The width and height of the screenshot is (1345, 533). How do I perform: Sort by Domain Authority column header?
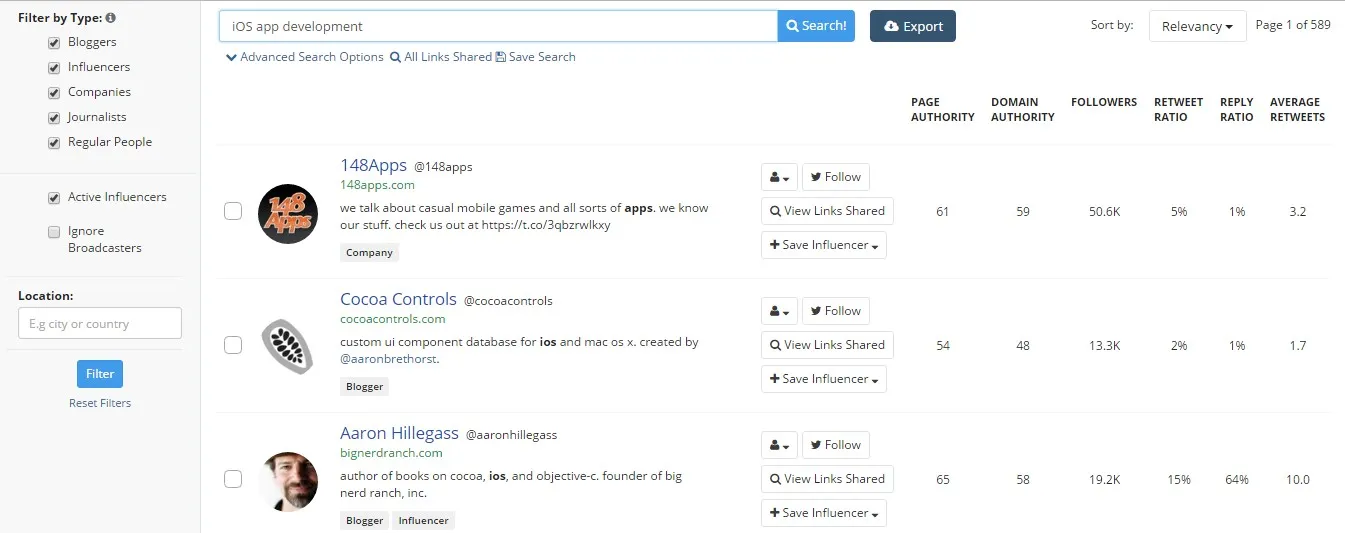pos(1022,110)
